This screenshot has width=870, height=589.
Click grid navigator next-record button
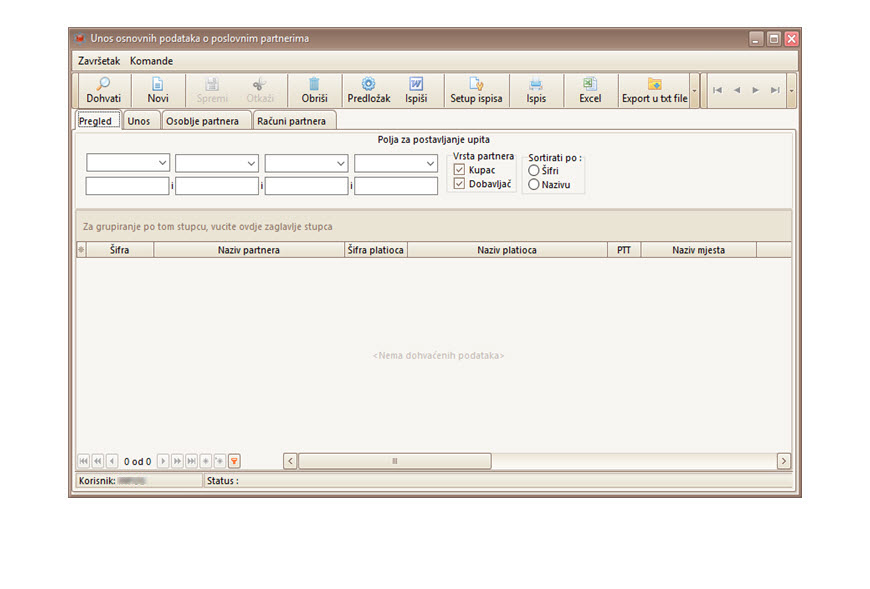163,461
